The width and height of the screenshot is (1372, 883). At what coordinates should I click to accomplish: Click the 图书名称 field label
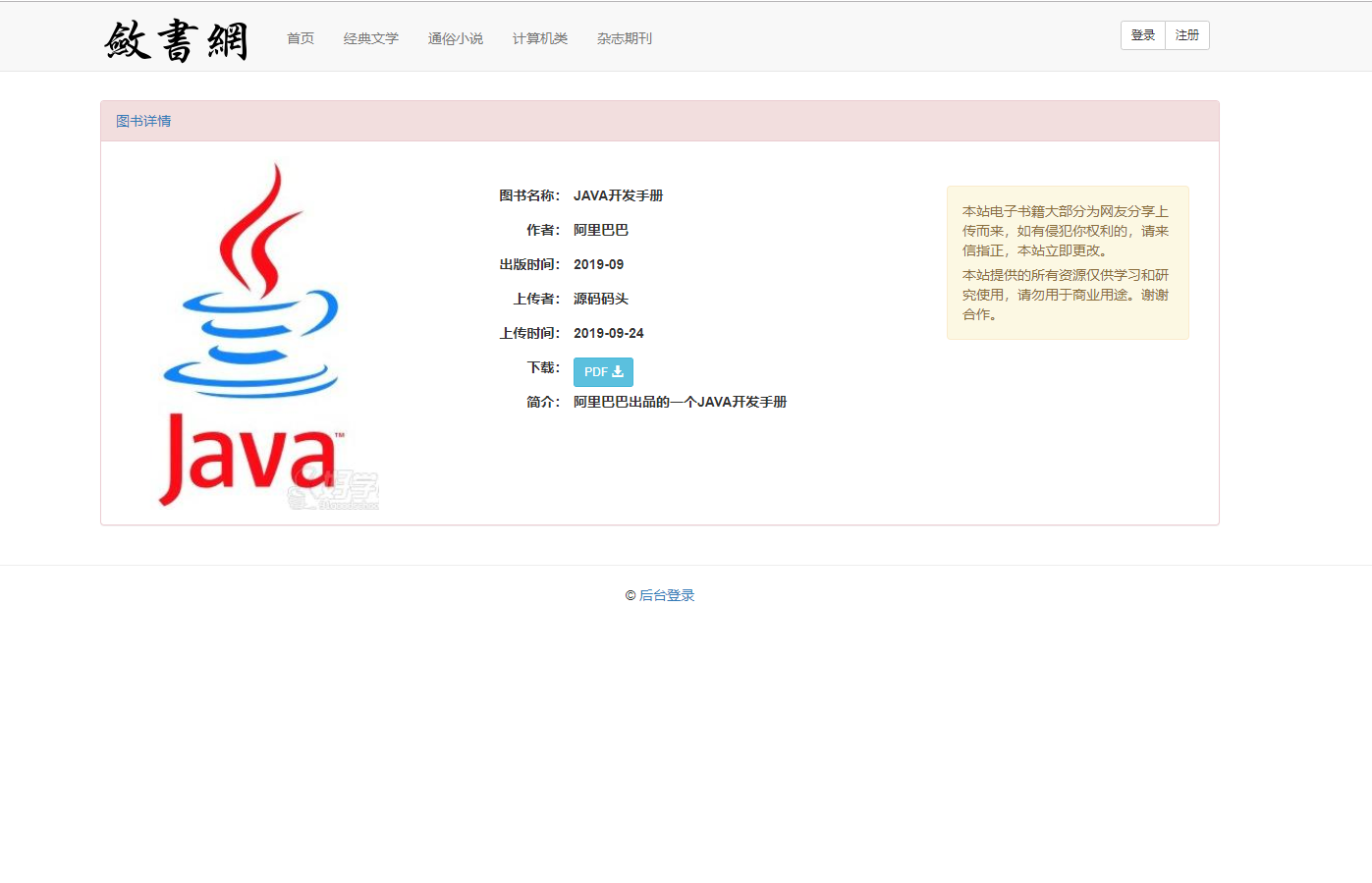pos(529,195)
